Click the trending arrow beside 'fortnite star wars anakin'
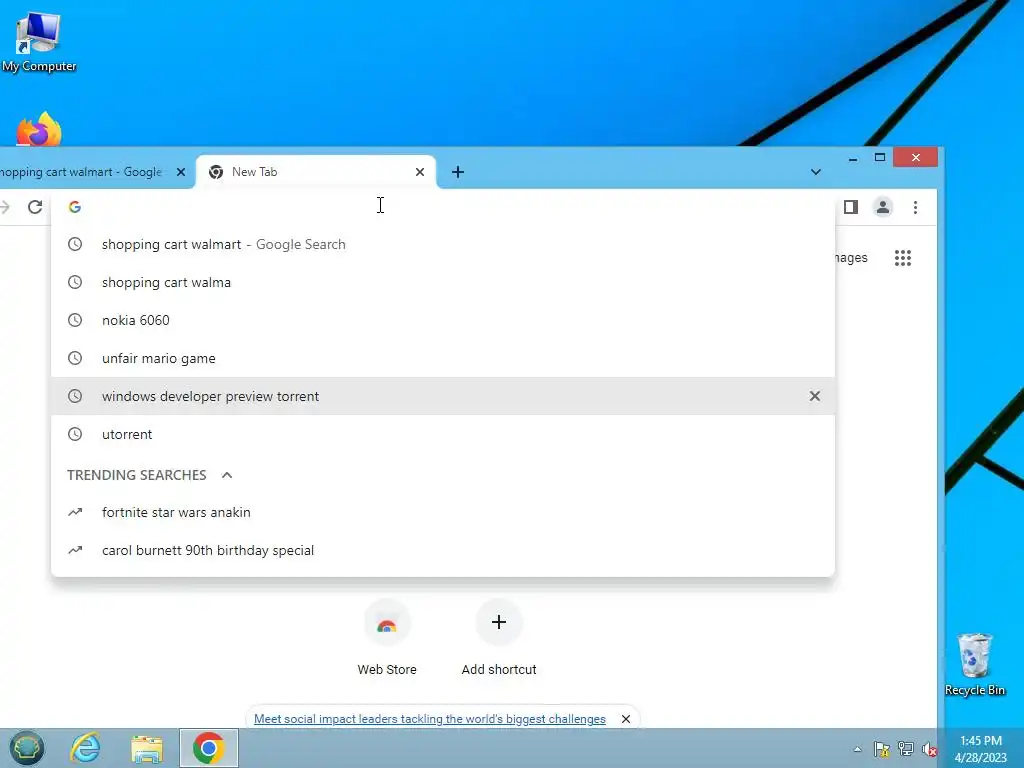The width and height of the screenshot is (1024, 768). tap(75, 512)
